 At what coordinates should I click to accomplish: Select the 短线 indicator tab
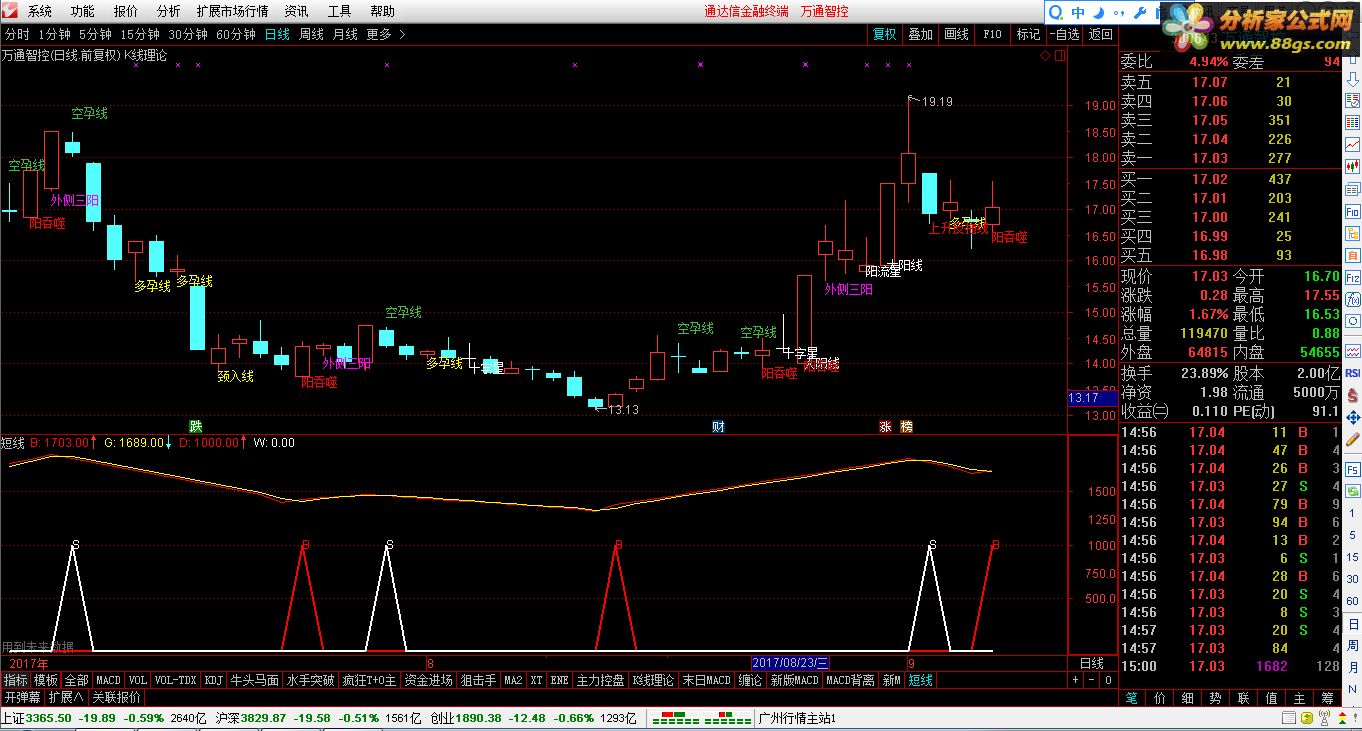click(920, 680)
